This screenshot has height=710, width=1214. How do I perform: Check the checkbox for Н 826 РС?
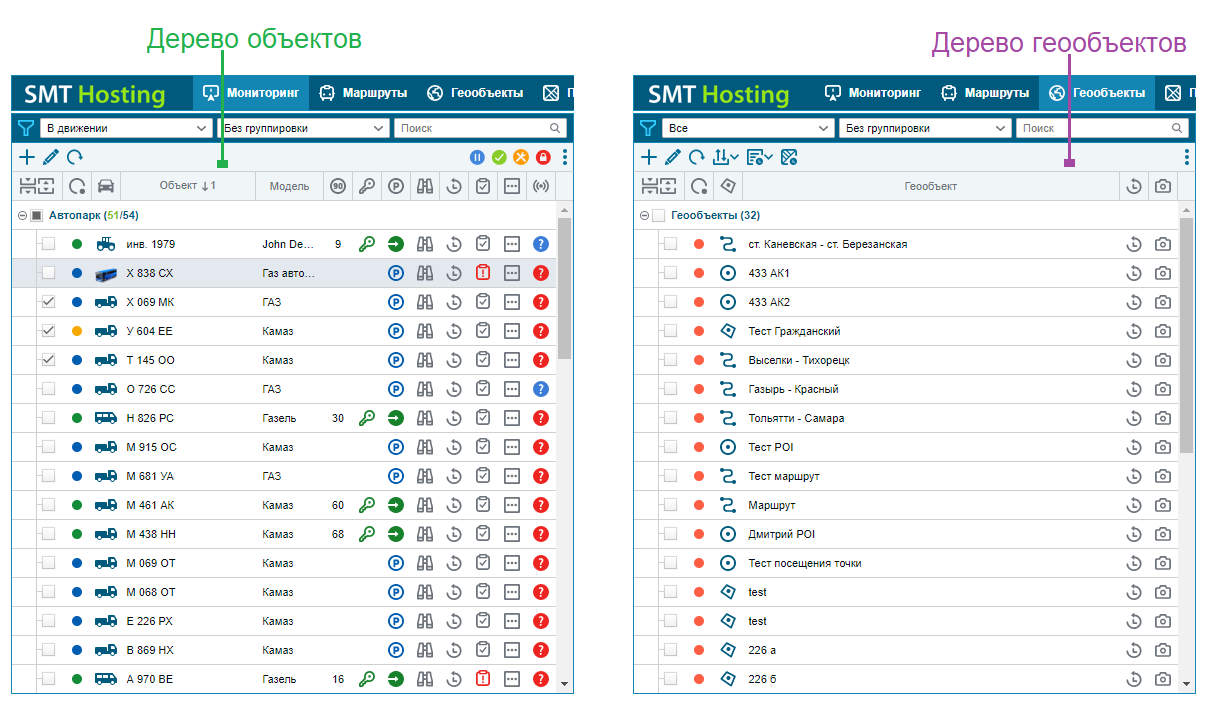(48, 418)
